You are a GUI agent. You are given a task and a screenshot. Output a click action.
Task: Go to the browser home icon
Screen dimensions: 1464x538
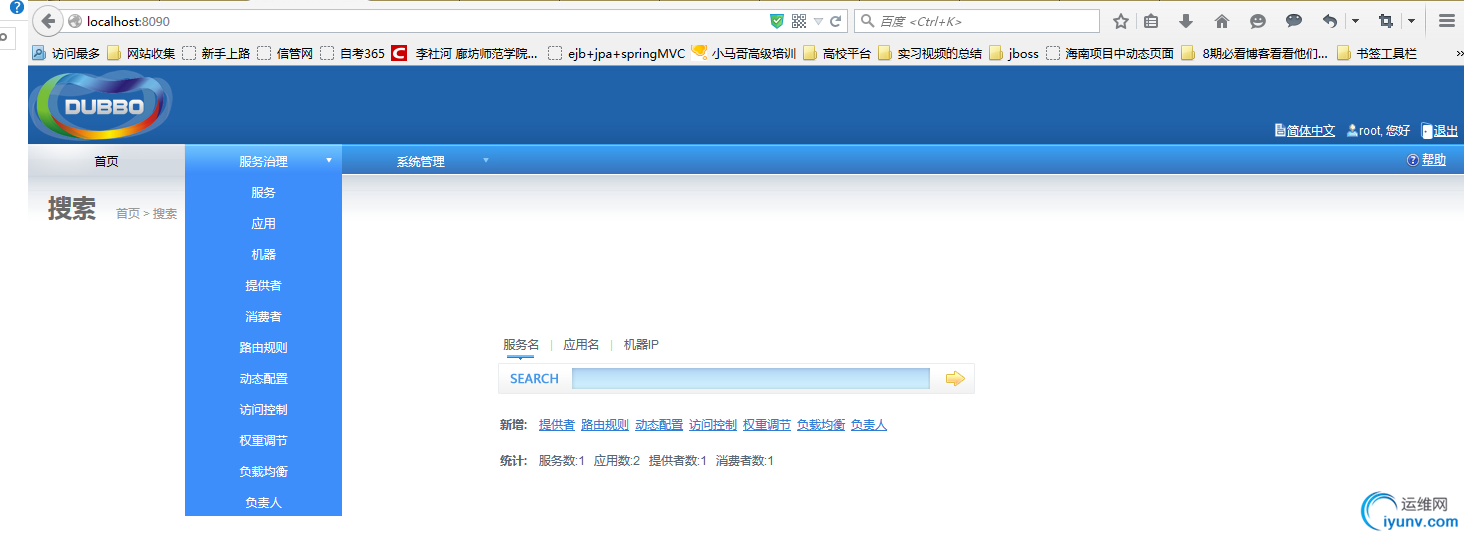click(1221, 21)
